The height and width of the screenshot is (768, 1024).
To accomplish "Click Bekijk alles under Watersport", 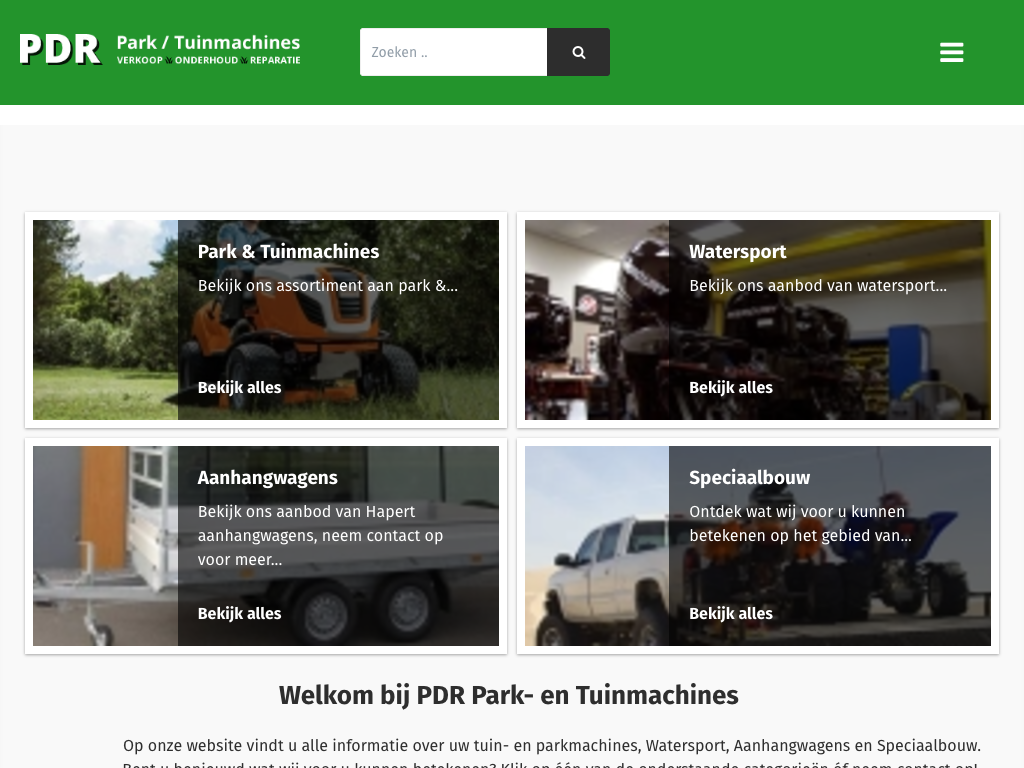I will click(x=731, y=387).
